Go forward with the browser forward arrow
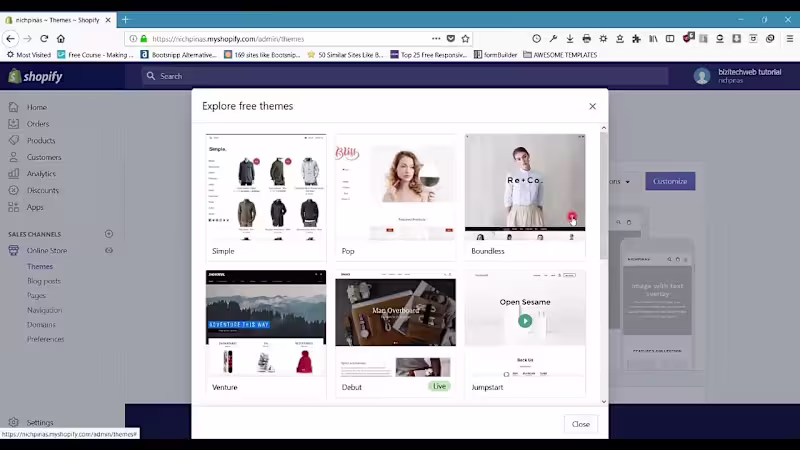 pos(28,39)
